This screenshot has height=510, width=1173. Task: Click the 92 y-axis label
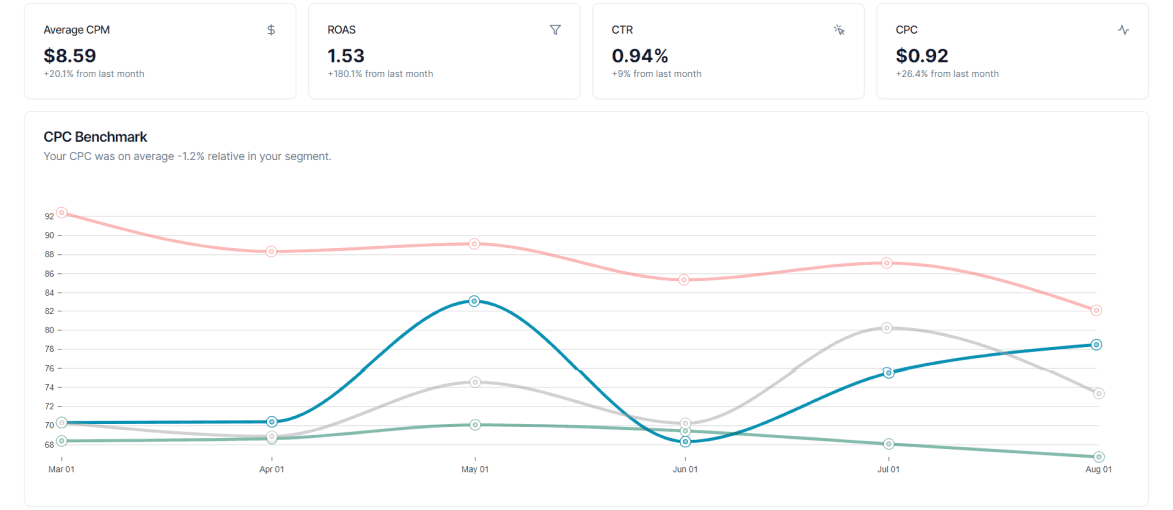(x=49, y=216)
